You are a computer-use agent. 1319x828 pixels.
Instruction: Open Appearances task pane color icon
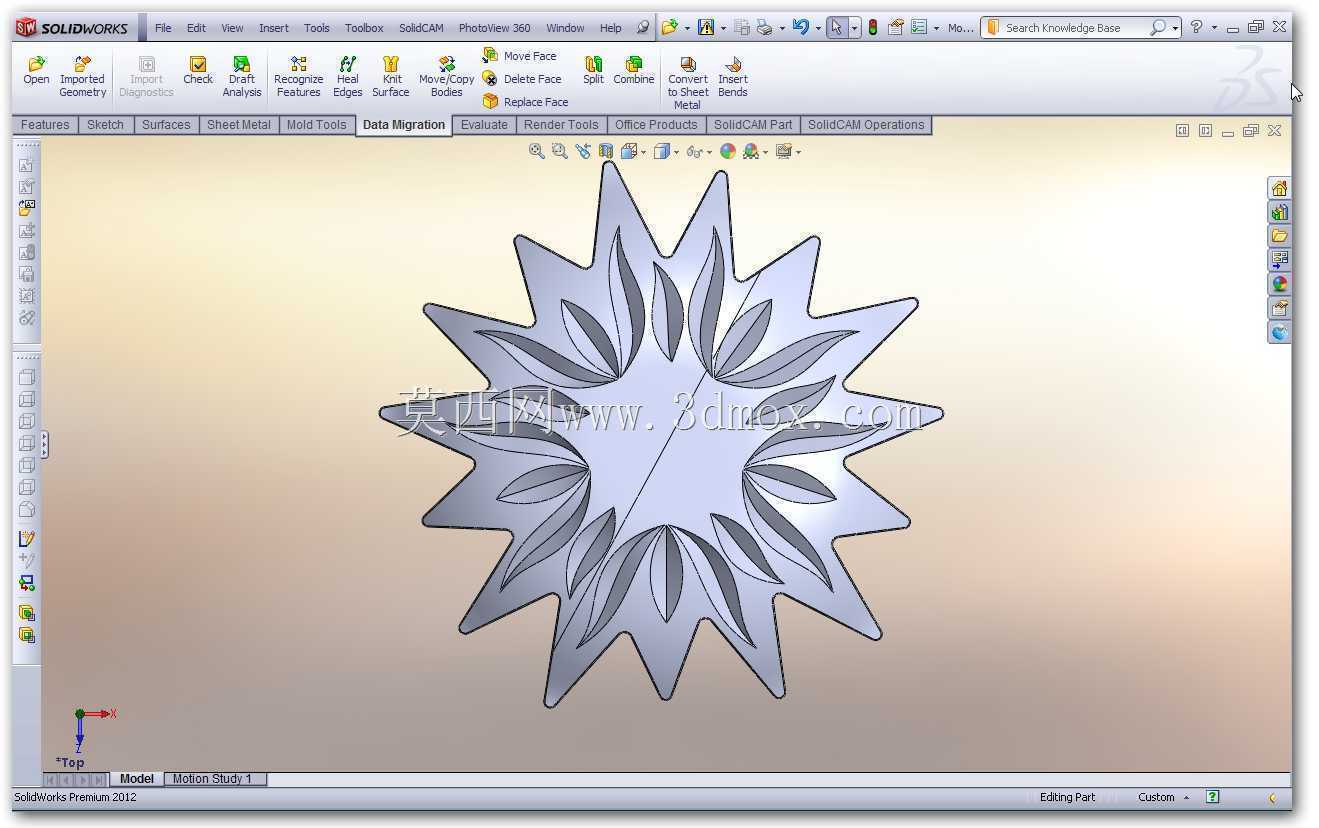[x=1279, y=284]
